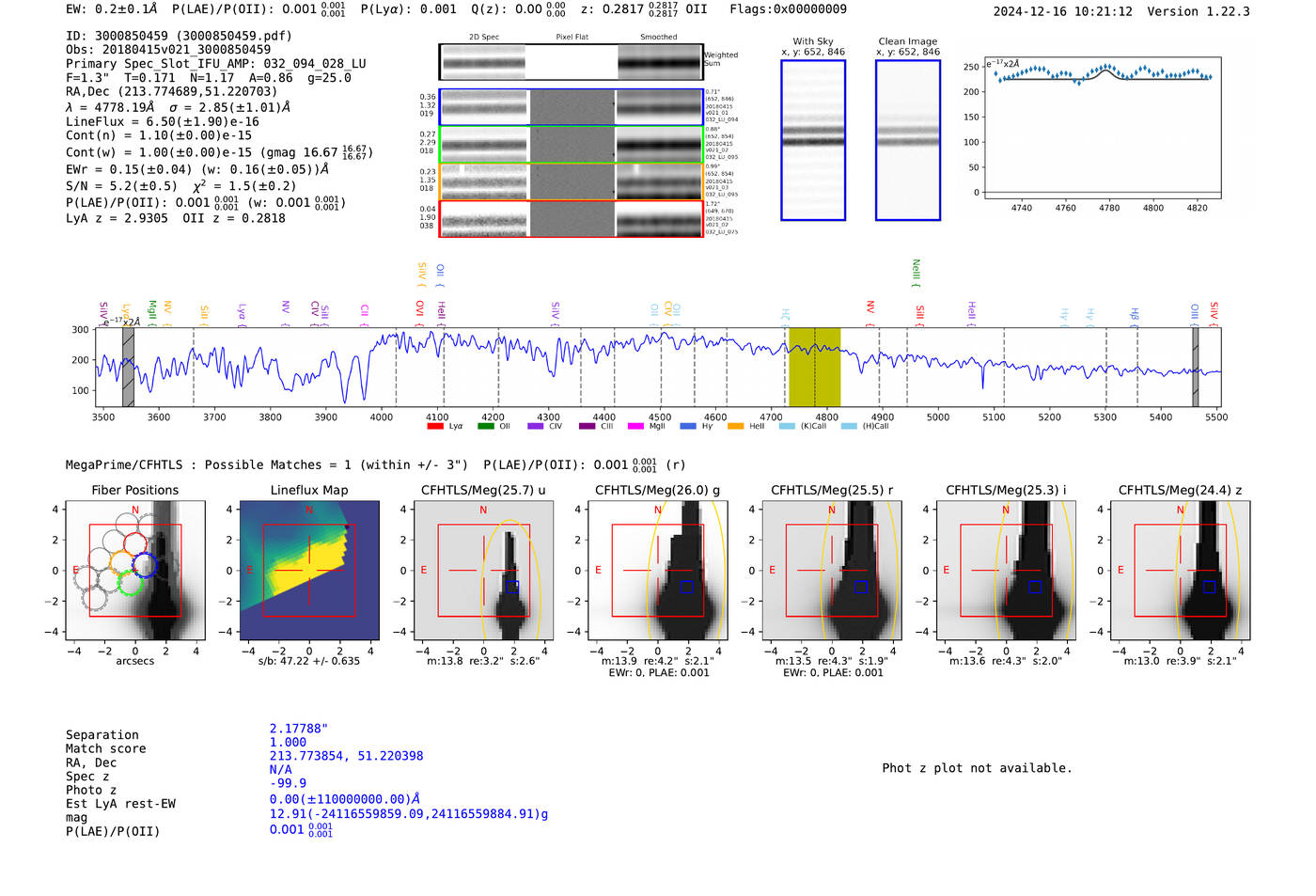Open the CFHTLS/Meg(24.4) z image
Image resolution: width=1316 pixels, height=896 pixels.
coord(1181,571)
